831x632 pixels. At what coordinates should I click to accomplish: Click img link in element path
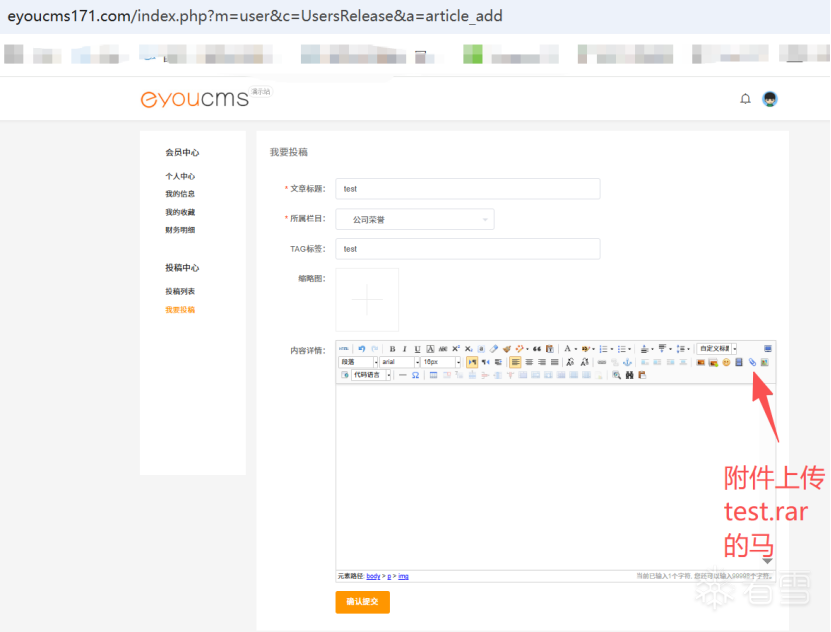[403, 576]
